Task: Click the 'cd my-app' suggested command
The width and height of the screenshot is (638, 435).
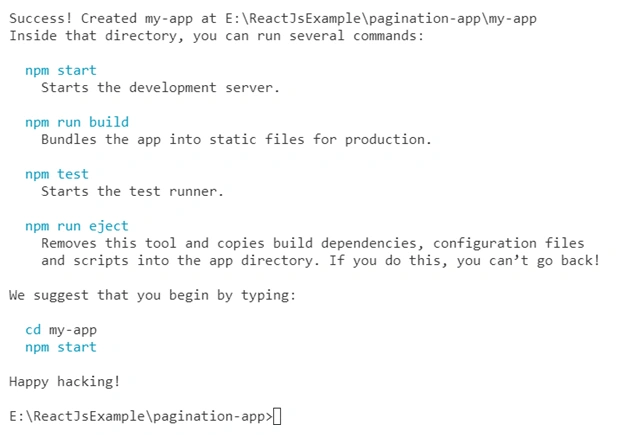Action: (x=61, y=330)
